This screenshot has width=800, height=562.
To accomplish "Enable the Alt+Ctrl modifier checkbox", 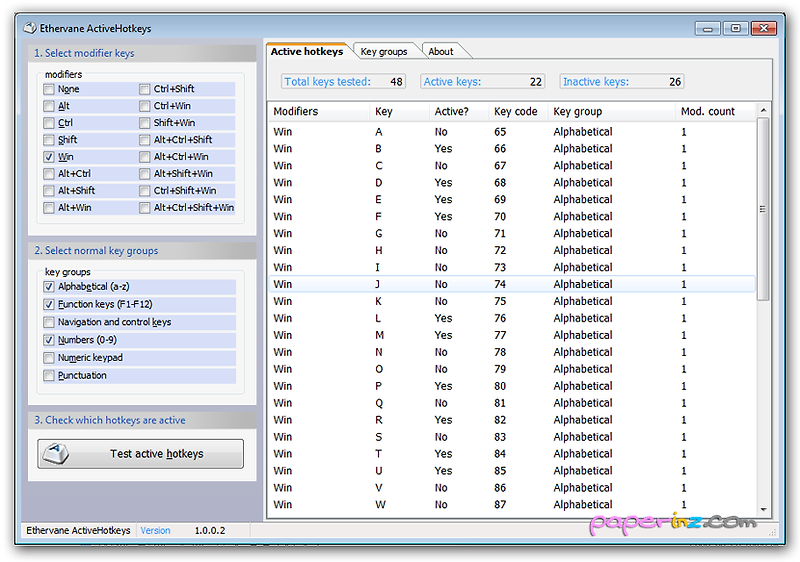I will pyautogui.click(x=49, y=174).
